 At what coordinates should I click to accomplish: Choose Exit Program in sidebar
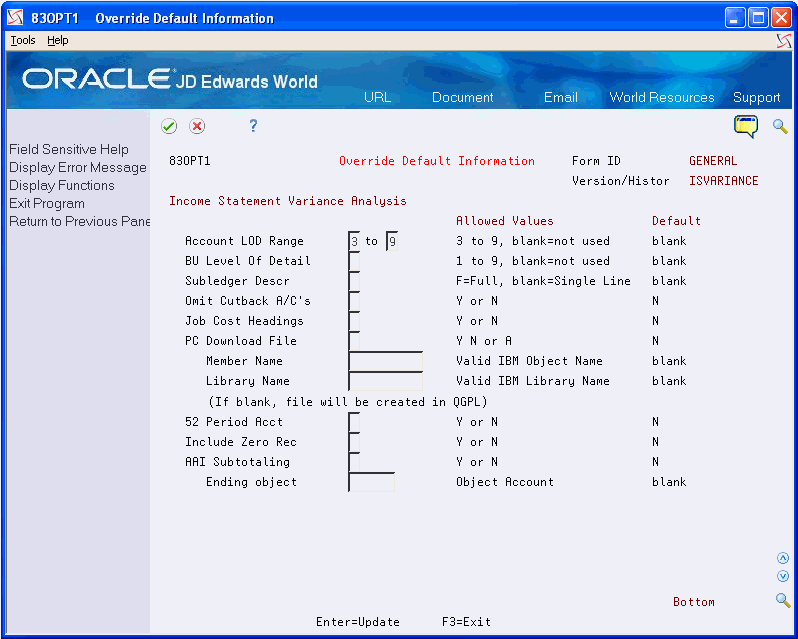(47, 204)
